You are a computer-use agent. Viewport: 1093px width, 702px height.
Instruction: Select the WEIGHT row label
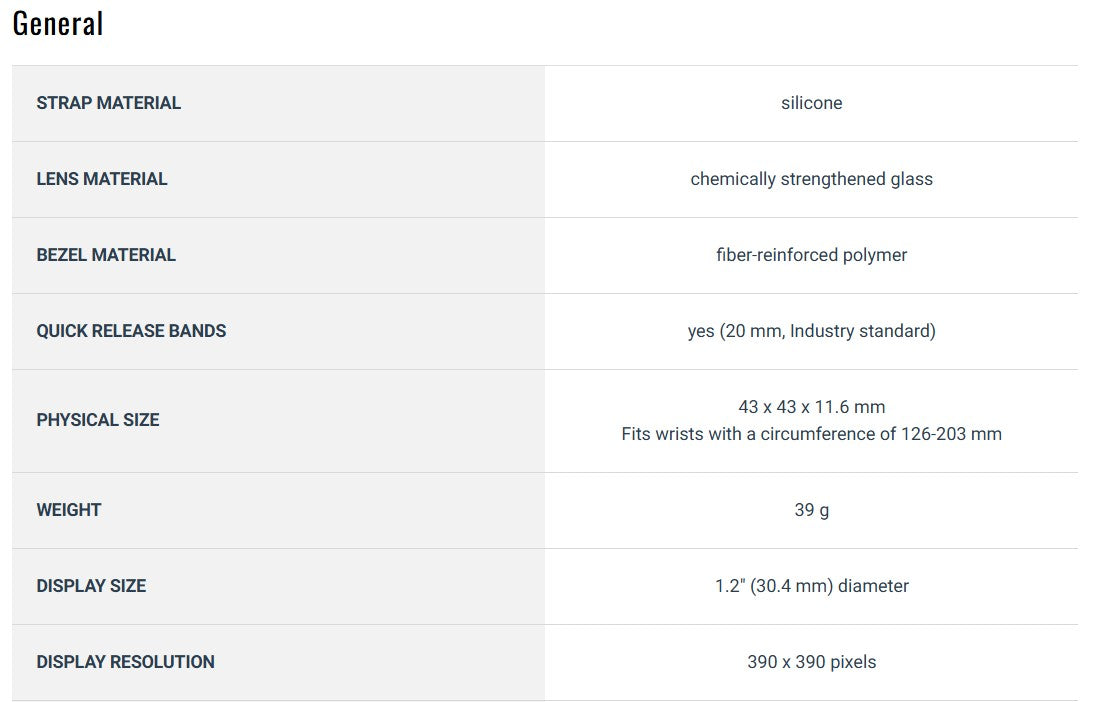pyautogui.click(x=69, y=510)
